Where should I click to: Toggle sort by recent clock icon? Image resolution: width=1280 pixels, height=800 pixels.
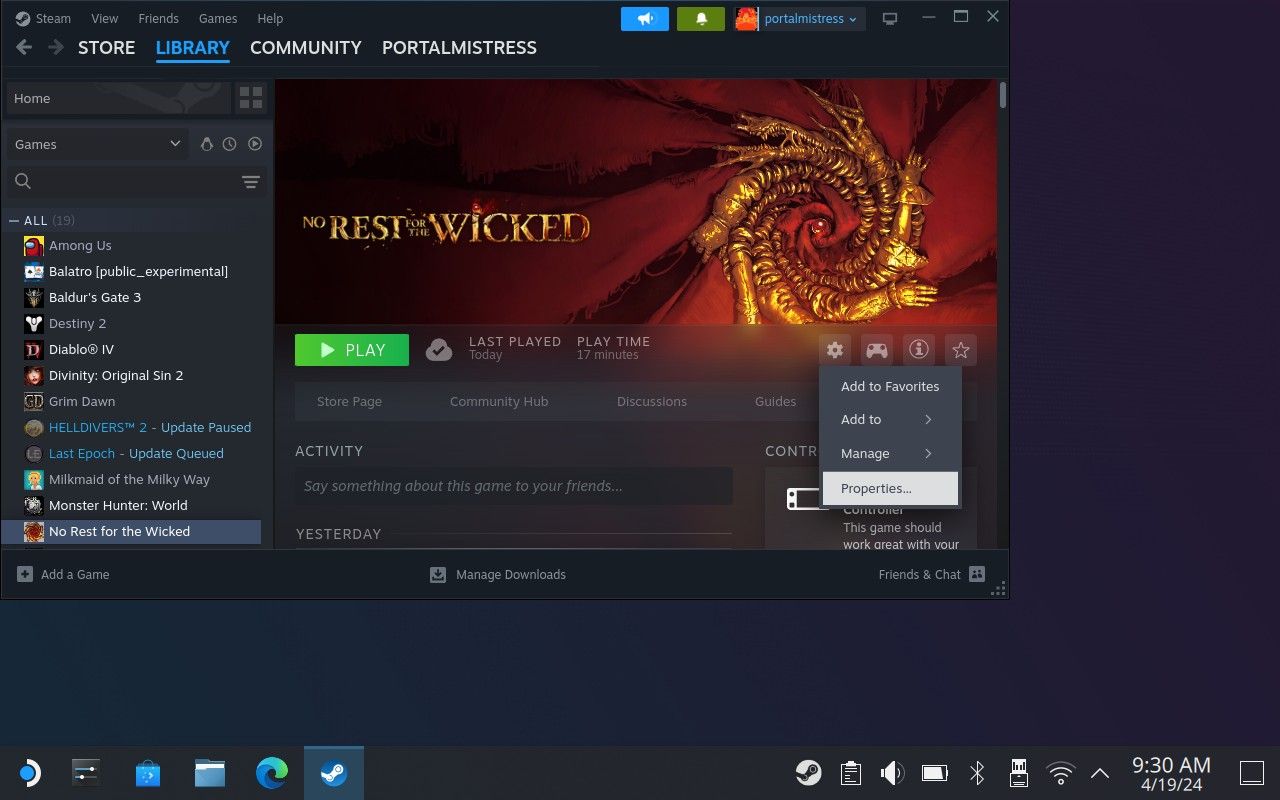pos(230,144)
